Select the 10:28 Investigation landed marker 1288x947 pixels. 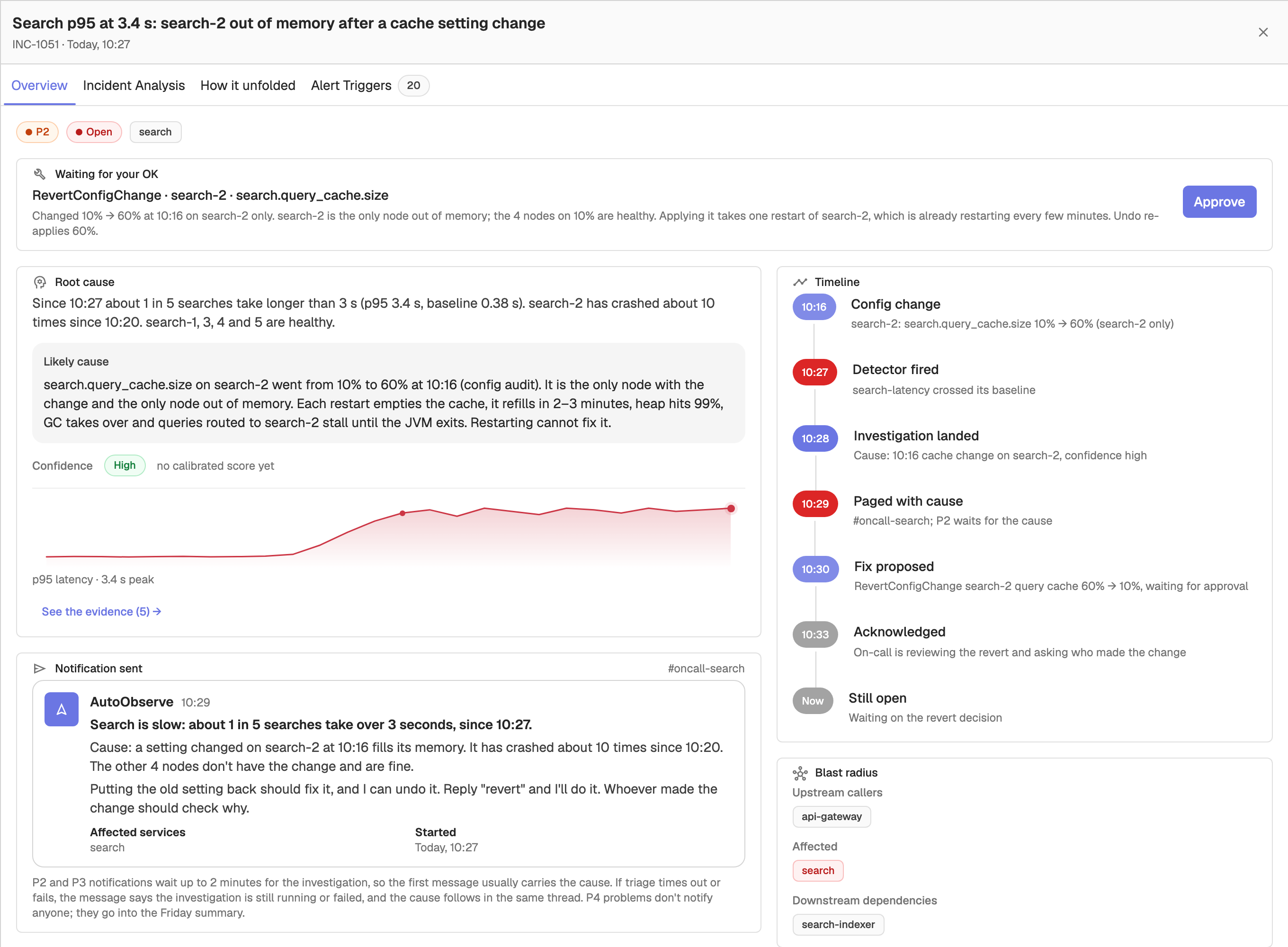(x=815, y=438)
